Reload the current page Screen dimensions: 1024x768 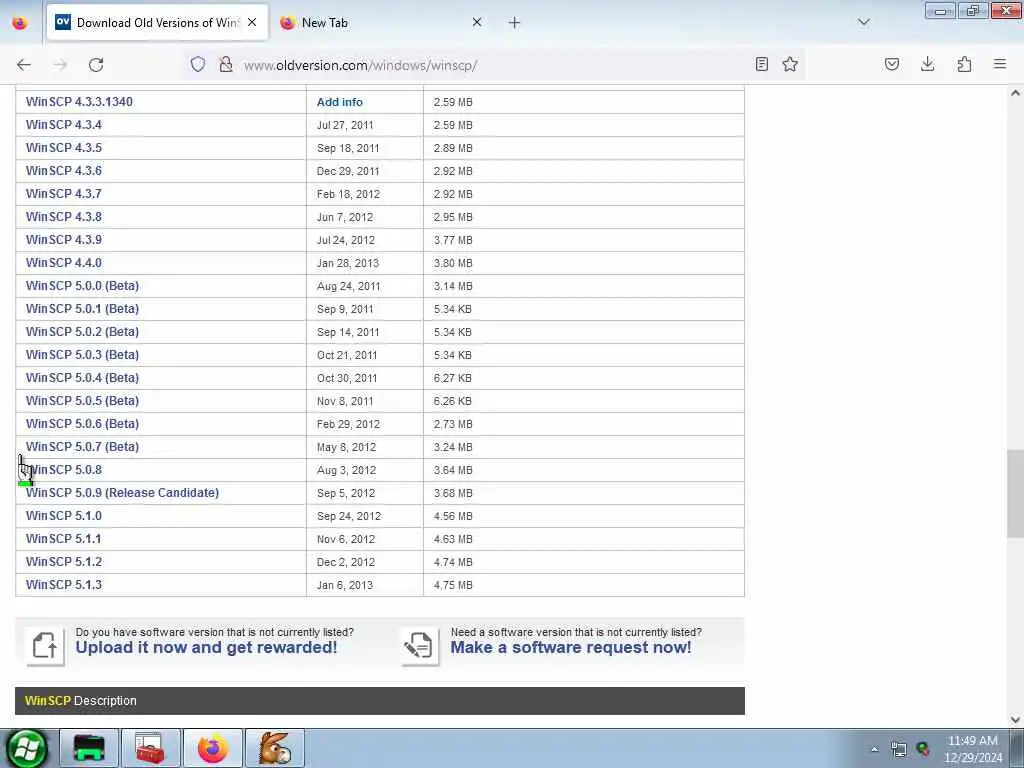(96, 65)
